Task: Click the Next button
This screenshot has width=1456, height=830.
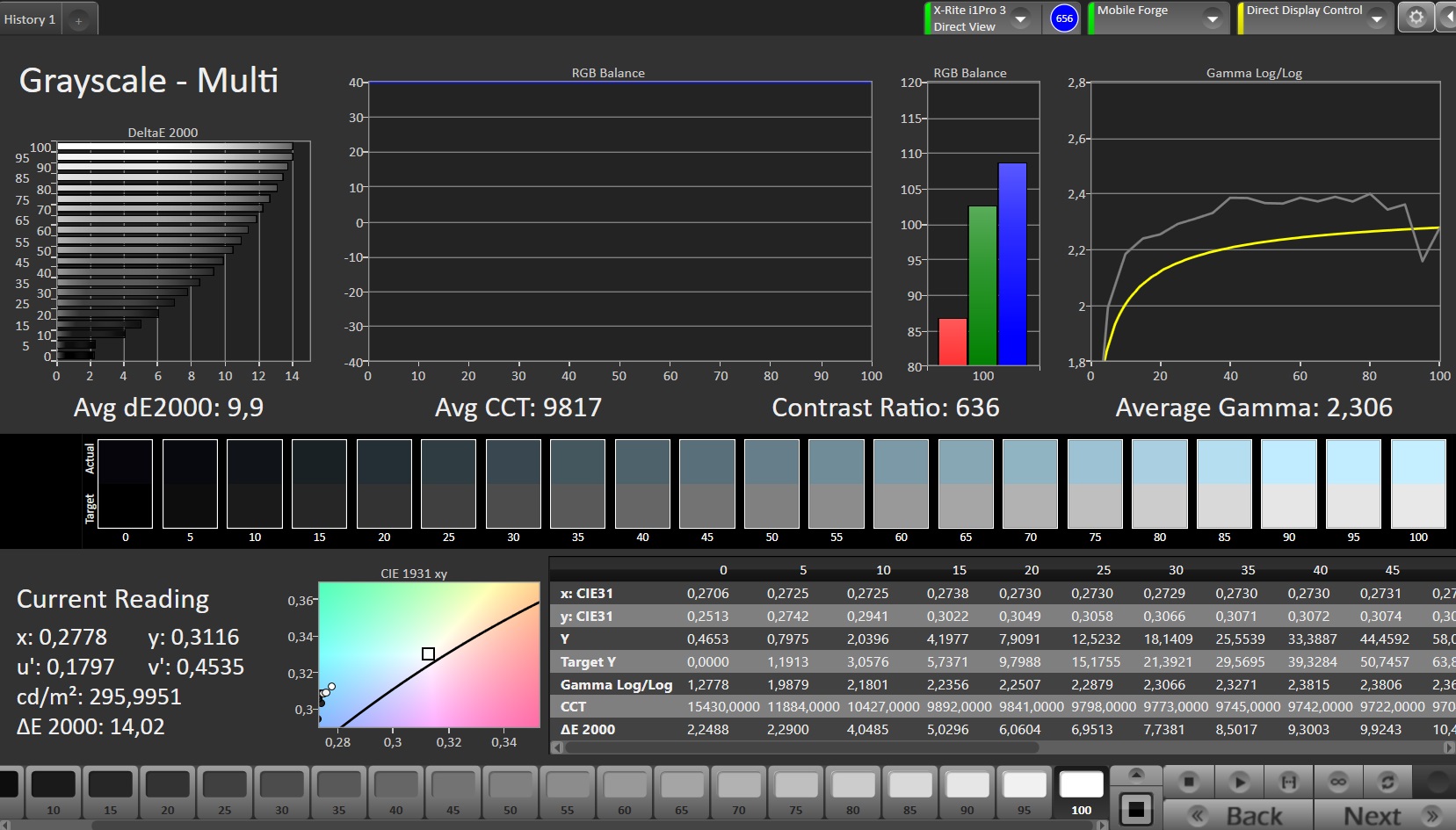Action: point(1387,816)
